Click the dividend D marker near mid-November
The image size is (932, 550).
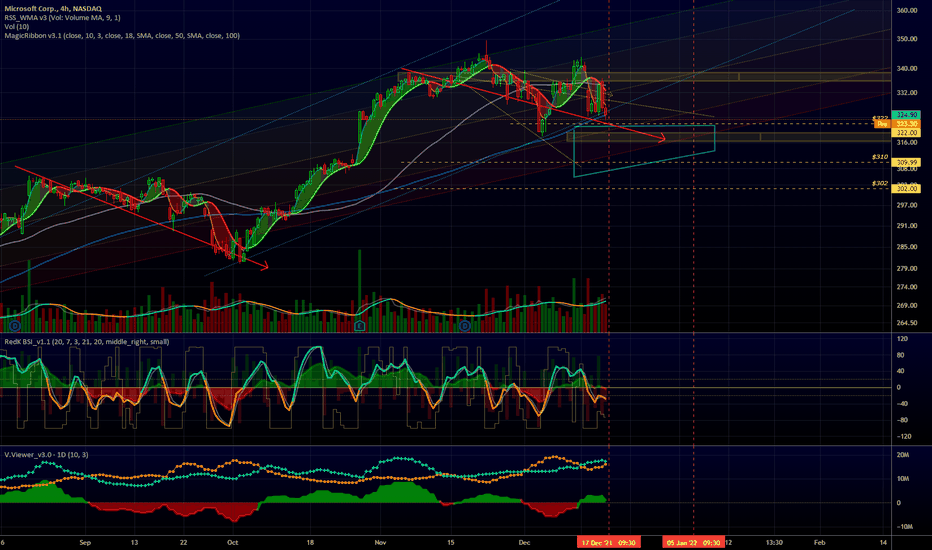click(x=465, y=325)
